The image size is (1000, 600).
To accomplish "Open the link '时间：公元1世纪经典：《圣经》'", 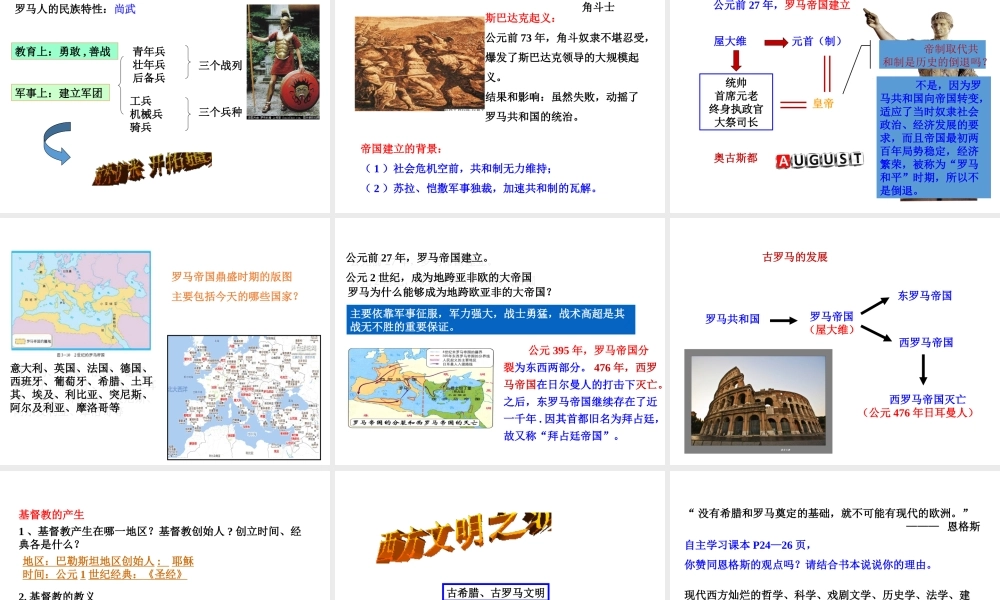I will click(105, 574).
